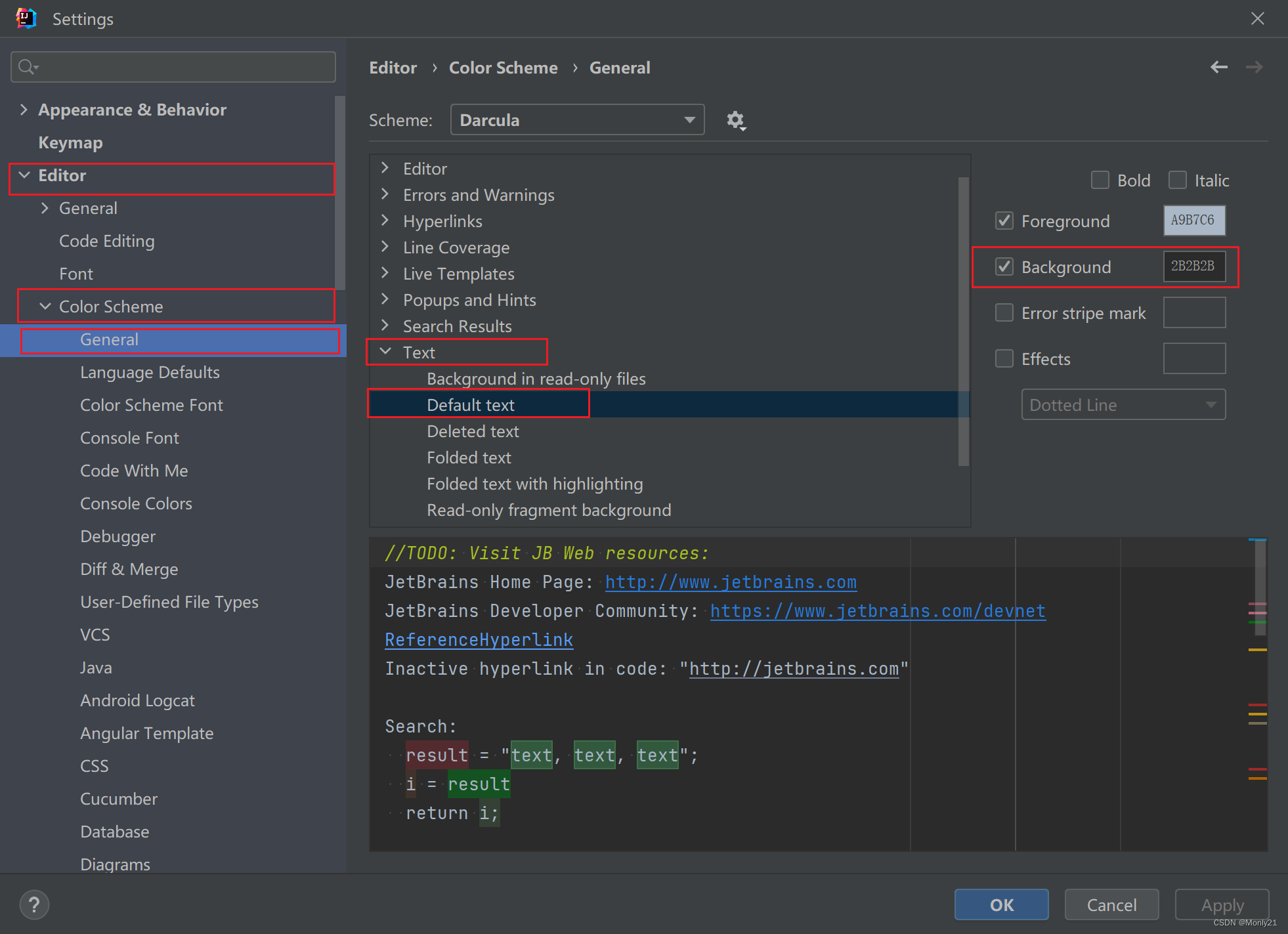Screen dimensions: 1288x934
Task: Enable the Italic checkbox
Action: [x=1178, y=180]
